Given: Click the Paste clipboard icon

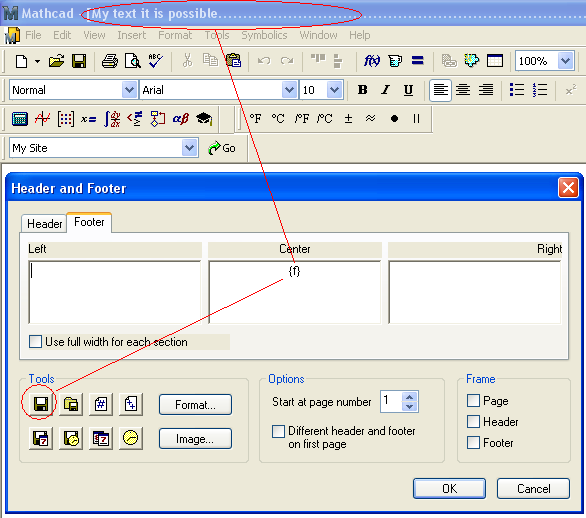Looking at the screenshot, I should pos(234,60).
